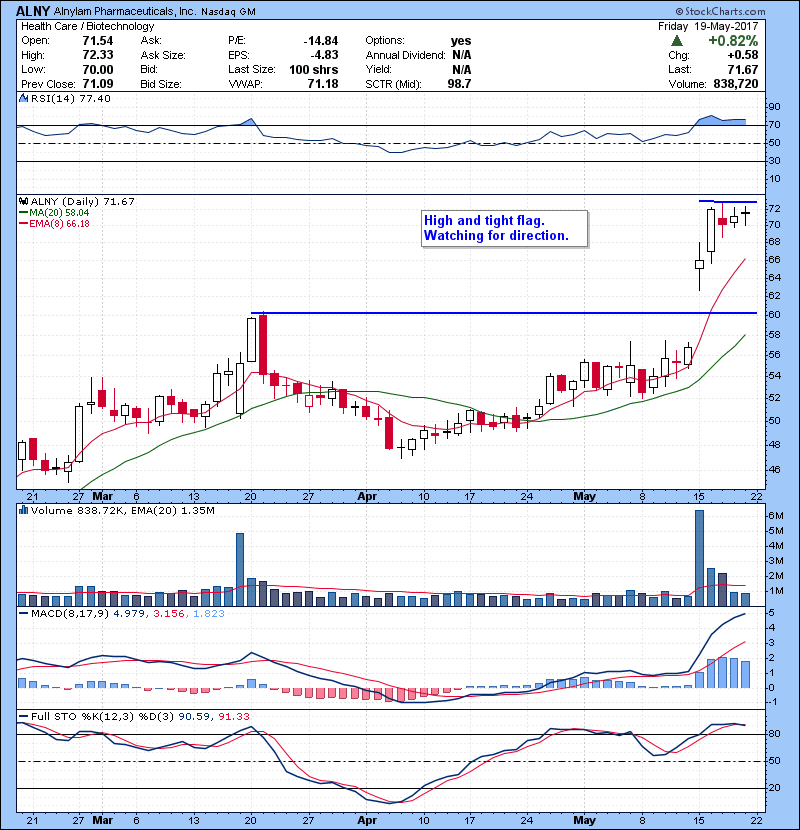Click the Last Size 100 shrs value

pos(313,69)
